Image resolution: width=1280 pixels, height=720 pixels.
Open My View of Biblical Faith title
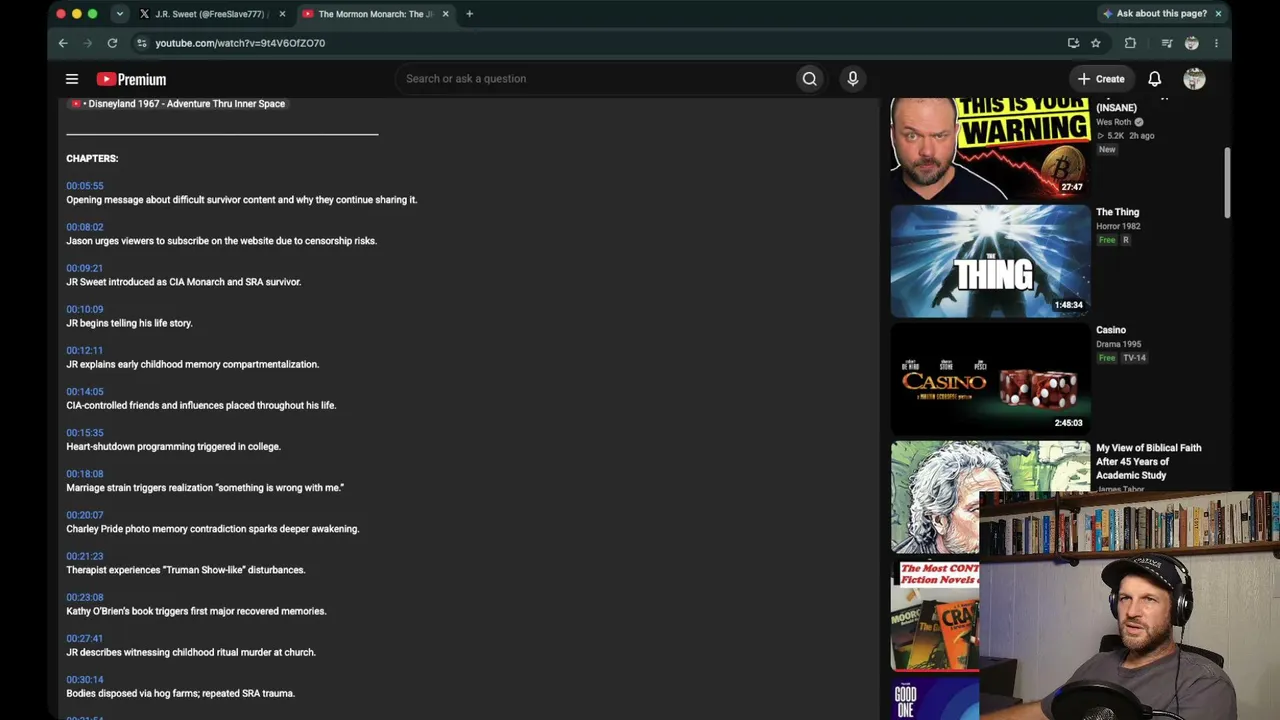pos(1149,462)
